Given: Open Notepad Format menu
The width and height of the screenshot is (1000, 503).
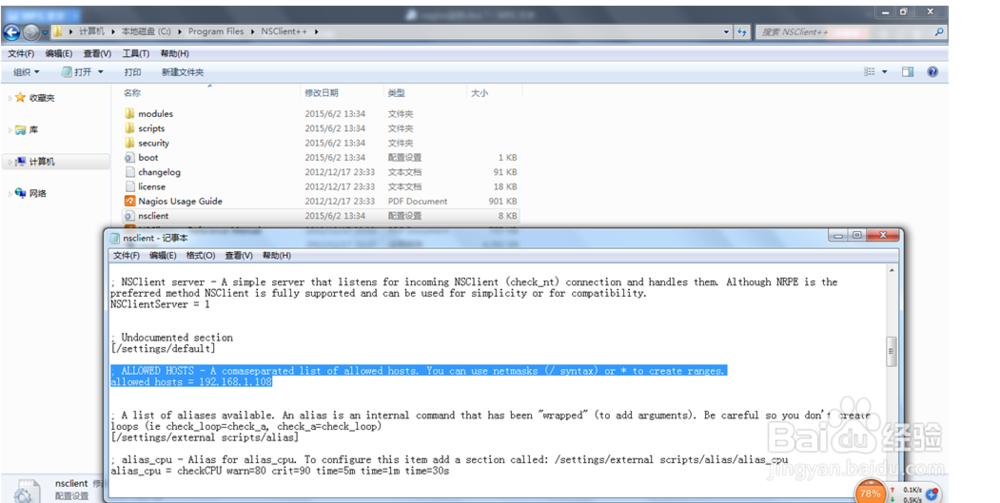Looking at the screenshot, I should point(200,256).
